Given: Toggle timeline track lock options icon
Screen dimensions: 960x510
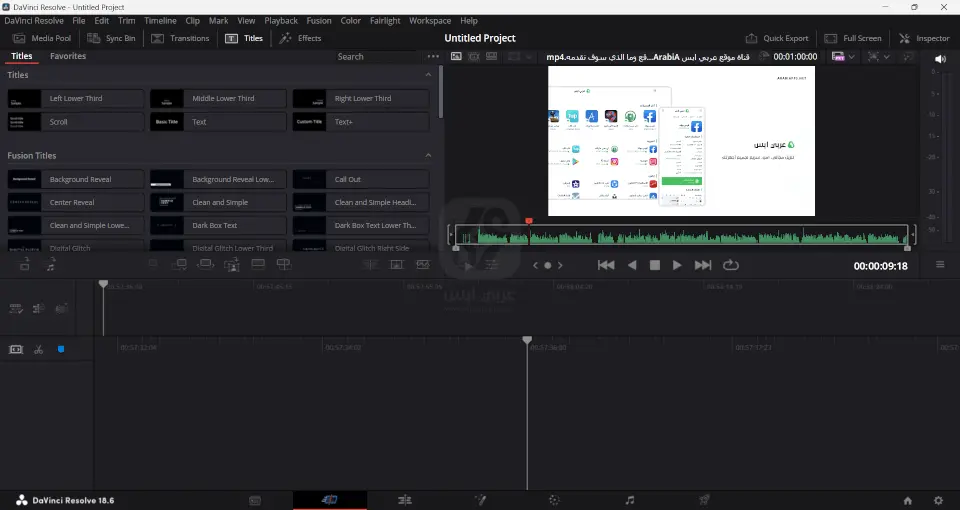Looking at the screenshot, I should coord(16,309).
